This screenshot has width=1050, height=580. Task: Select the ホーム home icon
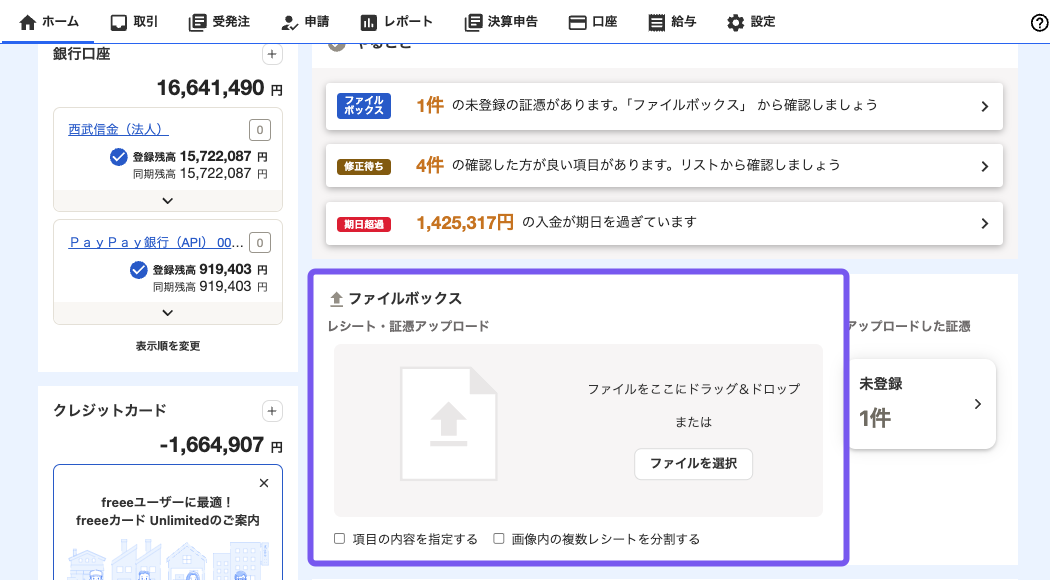pyautogui.click(x=26, y=20)
